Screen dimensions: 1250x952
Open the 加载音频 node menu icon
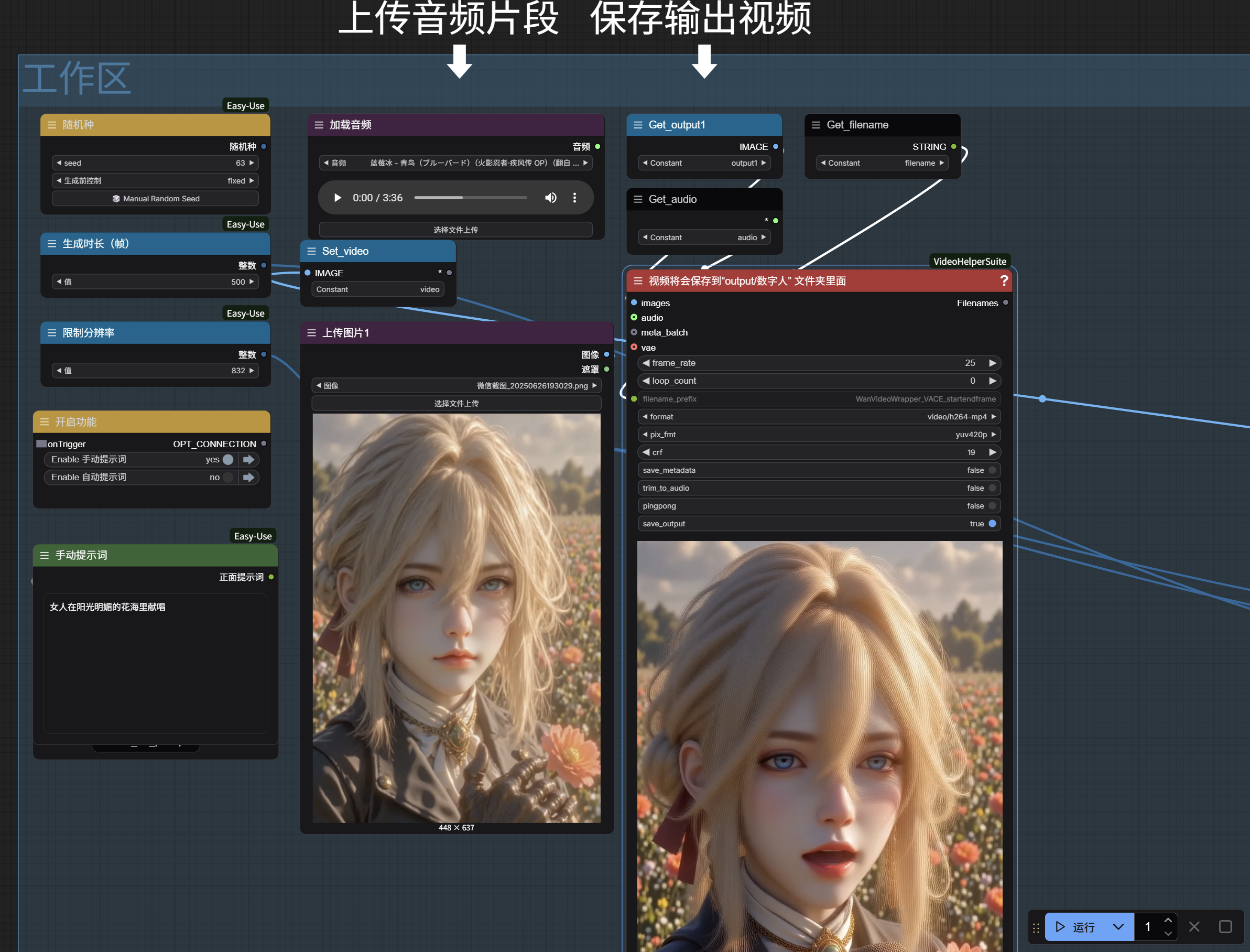tap(319, 125)
